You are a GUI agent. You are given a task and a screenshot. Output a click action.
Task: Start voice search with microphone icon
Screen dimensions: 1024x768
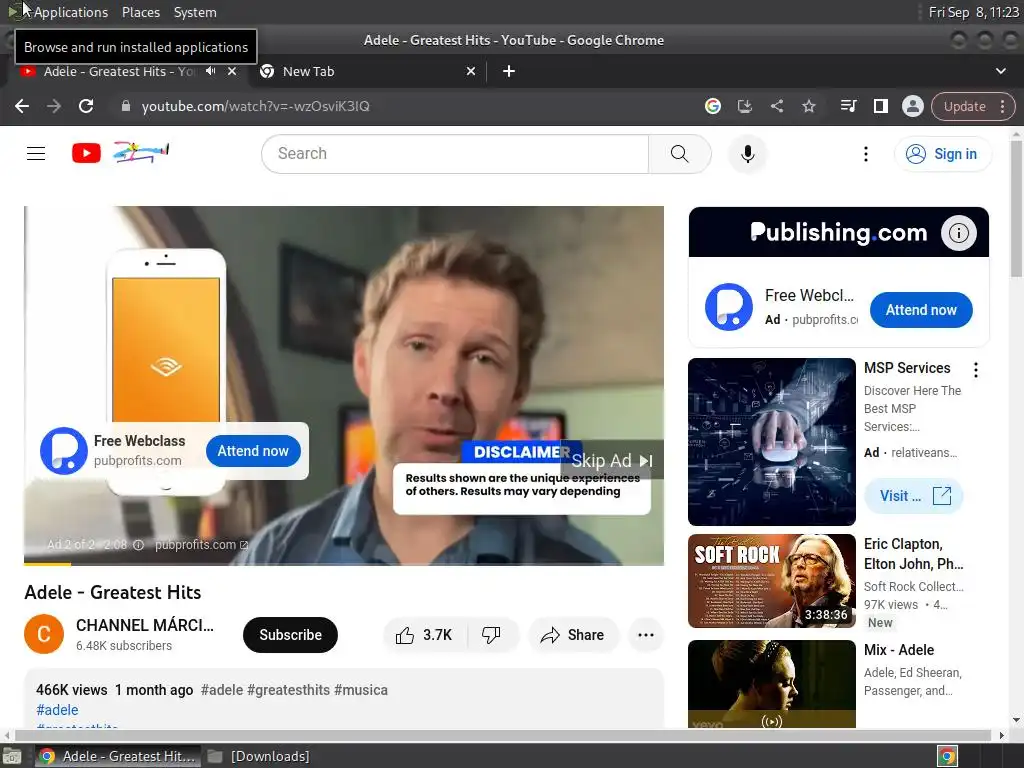[x=748, y=153]
